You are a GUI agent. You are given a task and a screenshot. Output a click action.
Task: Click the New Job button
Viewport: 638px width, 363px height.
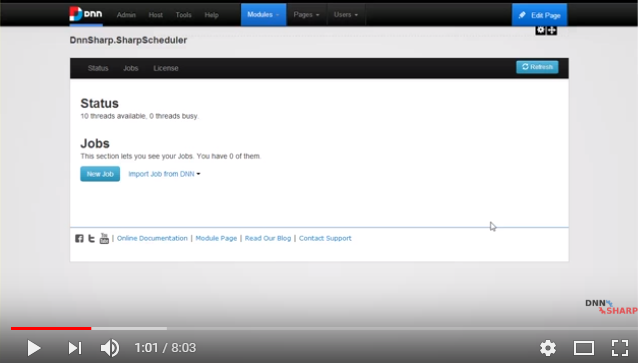(x=100, y=174)
